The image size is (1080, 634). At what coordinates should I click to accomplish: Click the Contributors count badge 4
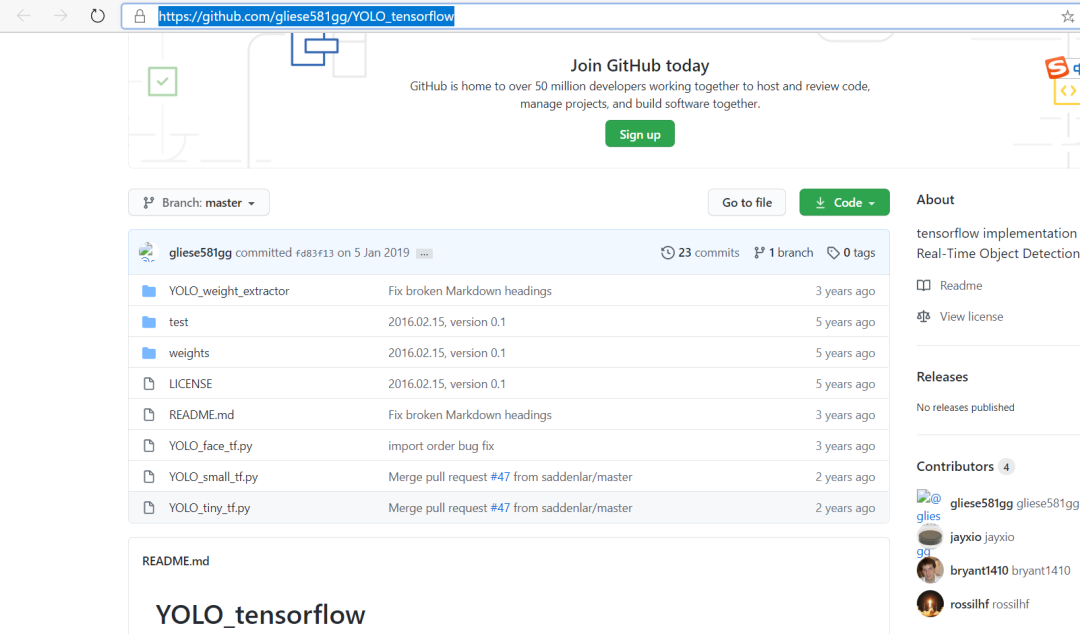[1006, 467]
